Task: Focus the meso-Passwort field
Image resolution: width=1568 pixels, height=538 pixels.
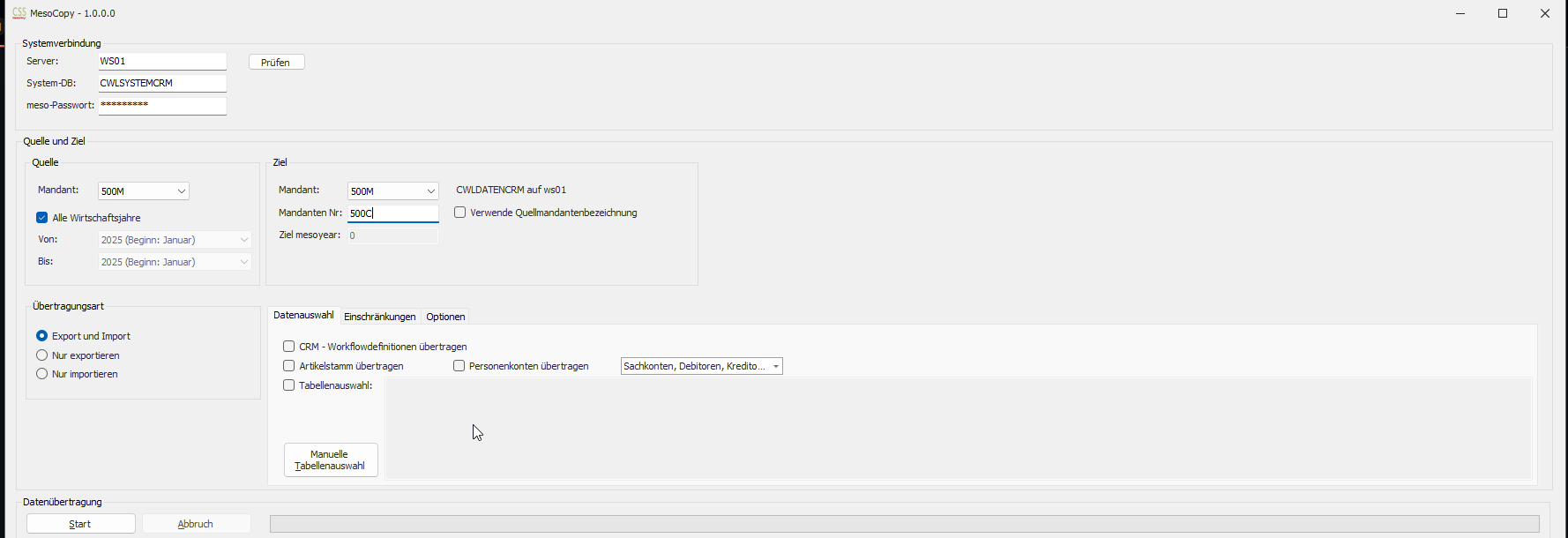Action: coord(162,106)
